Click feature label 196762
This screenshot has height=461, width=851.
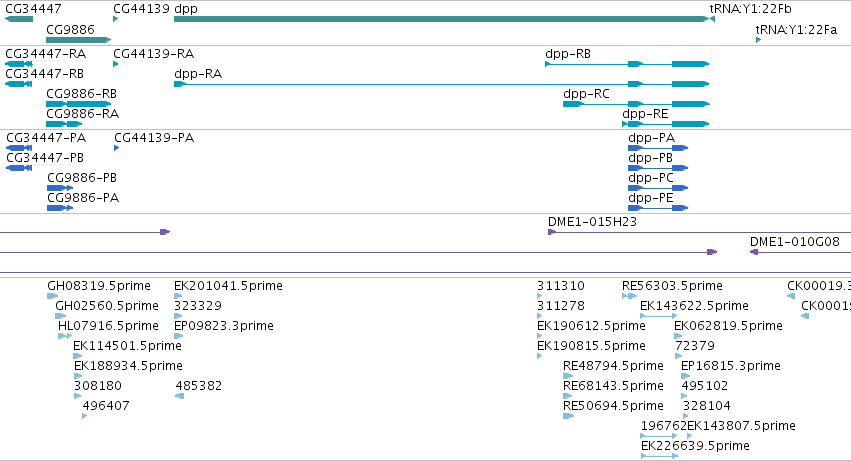[664, 426]
